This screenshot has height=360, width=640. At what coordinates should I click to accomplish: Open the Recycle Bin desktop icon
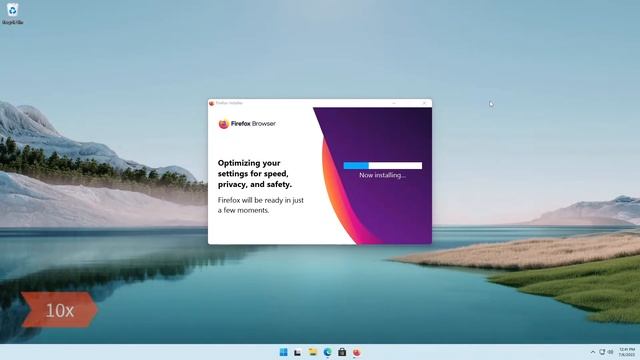pyautogui.click(x=12, y=13)
